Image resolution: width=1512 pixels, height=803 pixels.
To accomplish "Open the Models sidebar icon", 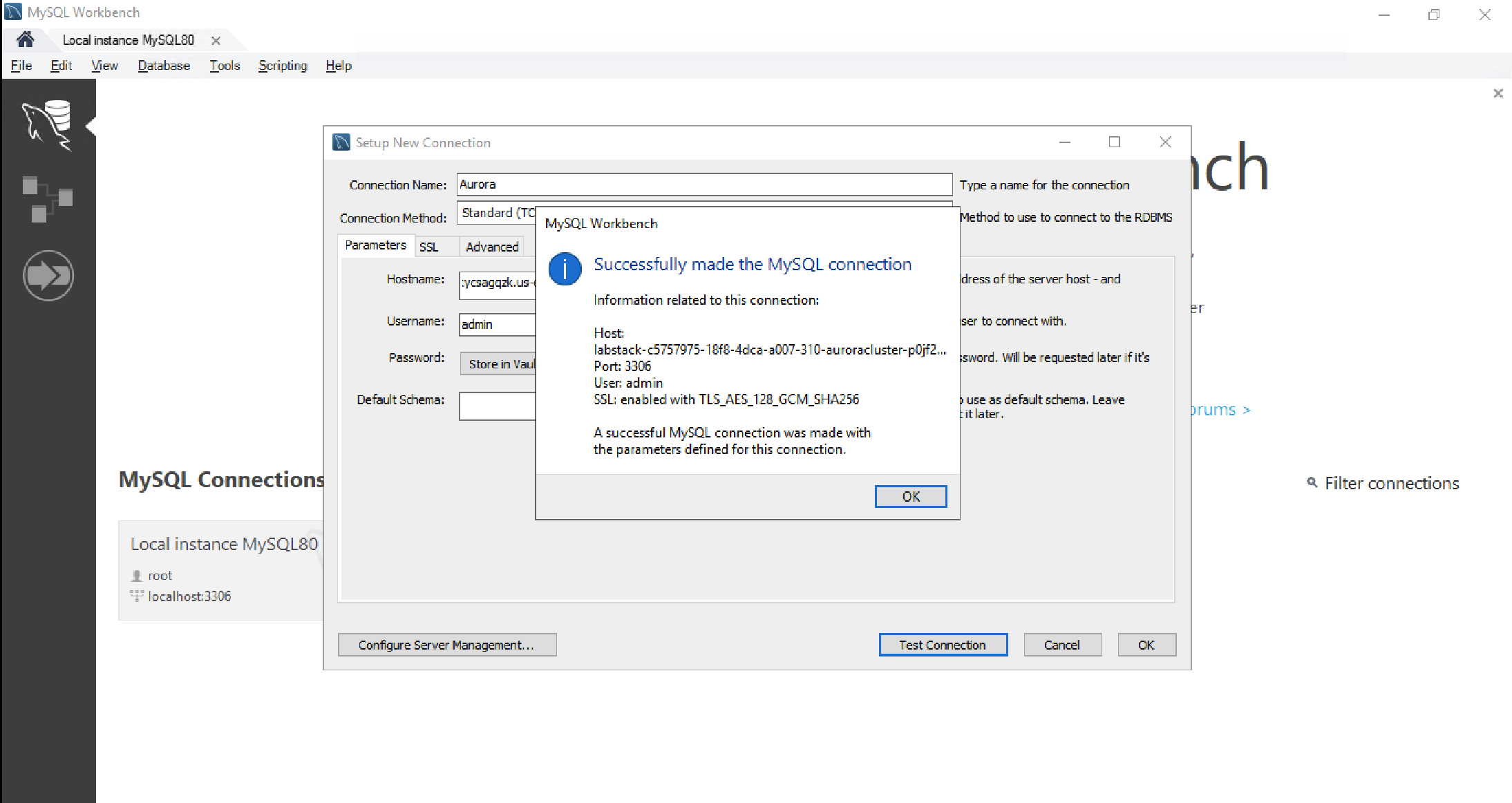I will coord(47,199).
